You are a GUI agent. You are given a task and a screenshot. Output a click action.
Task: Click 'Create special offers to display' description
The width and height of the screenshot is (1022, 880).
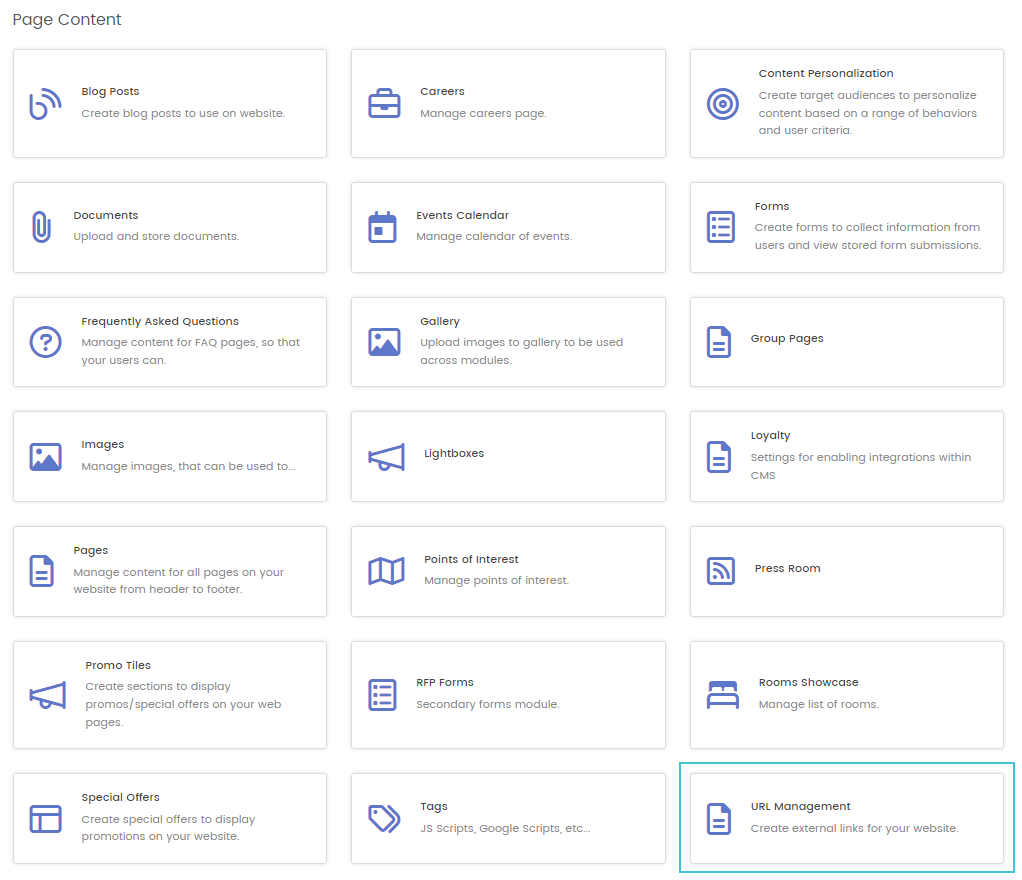tap(168, 828)
